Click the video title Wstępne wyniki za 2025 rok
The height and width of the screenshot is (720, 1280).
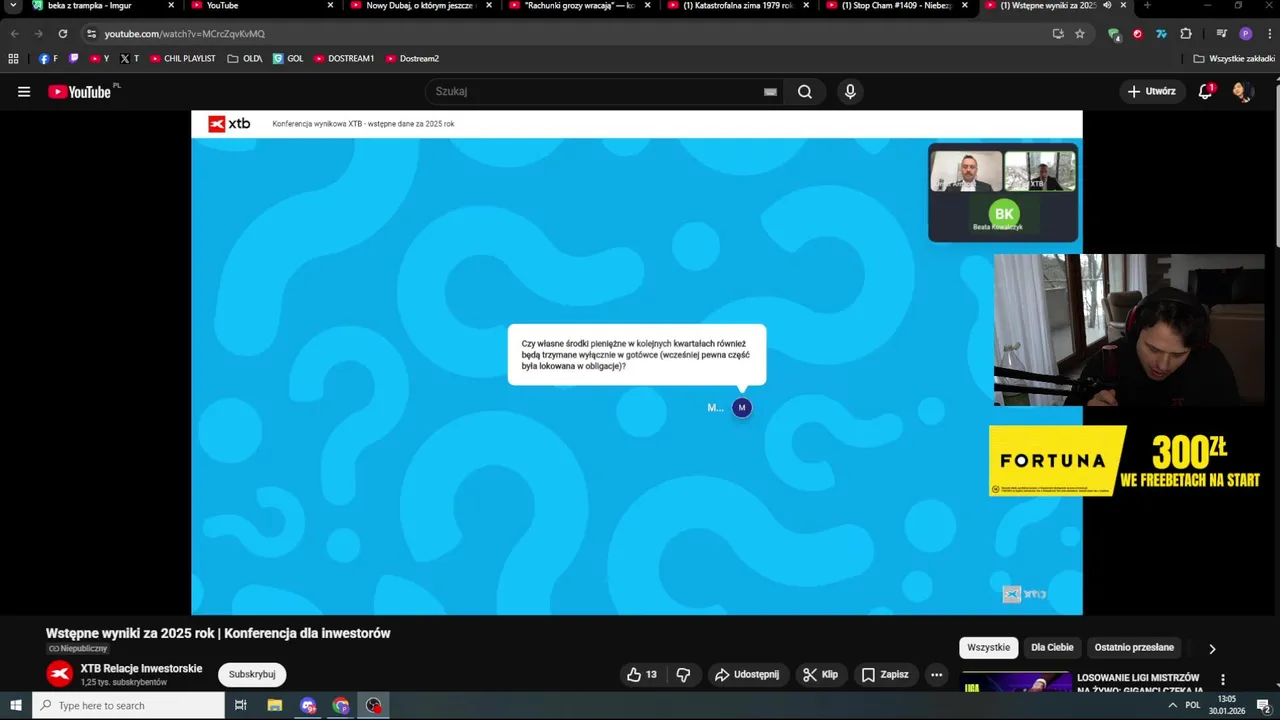tap(218, 633)
